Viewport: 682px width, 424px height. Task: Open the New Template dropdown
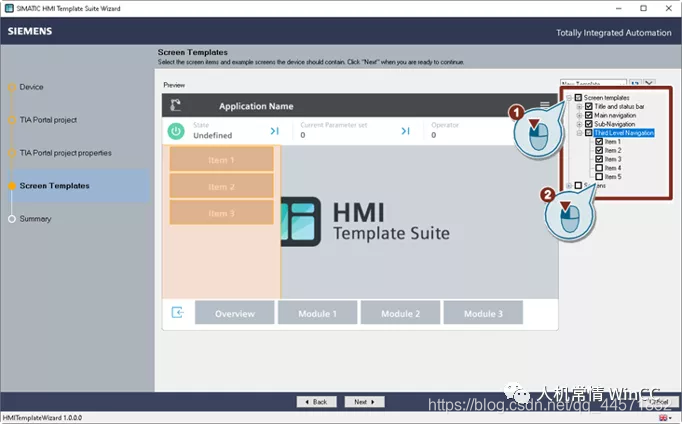(x=593, y=83)
